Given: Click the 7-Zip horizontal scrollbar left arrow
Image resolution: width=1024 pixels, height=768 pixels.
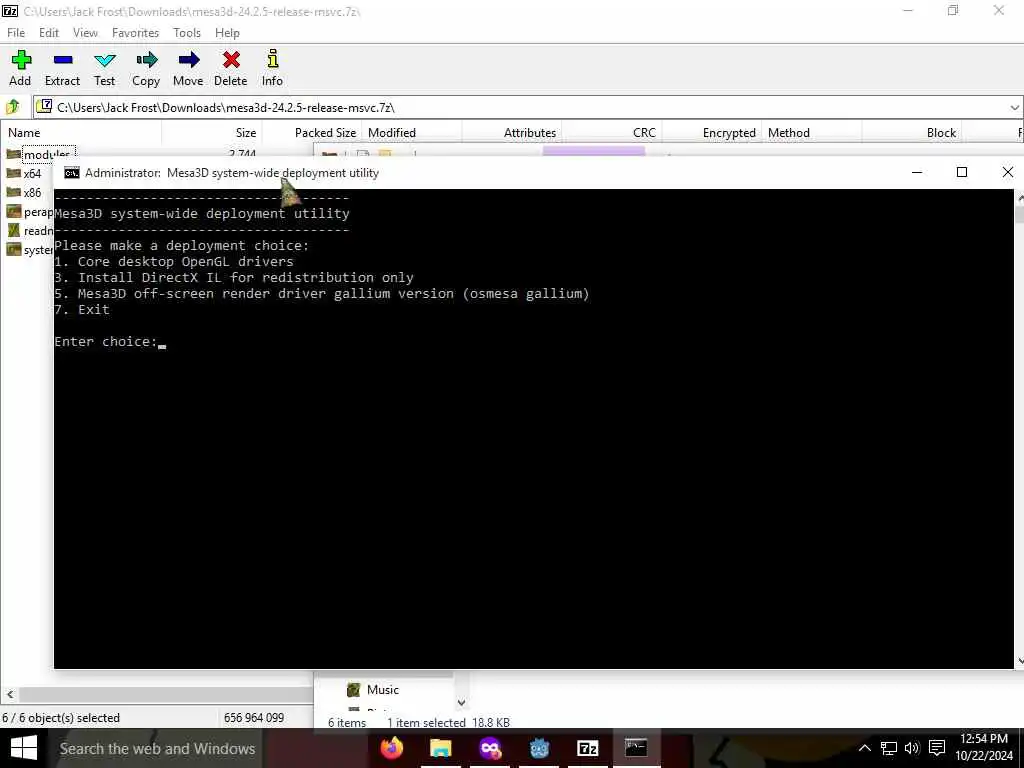Looking at the screenshot, I should coord(10,694).
